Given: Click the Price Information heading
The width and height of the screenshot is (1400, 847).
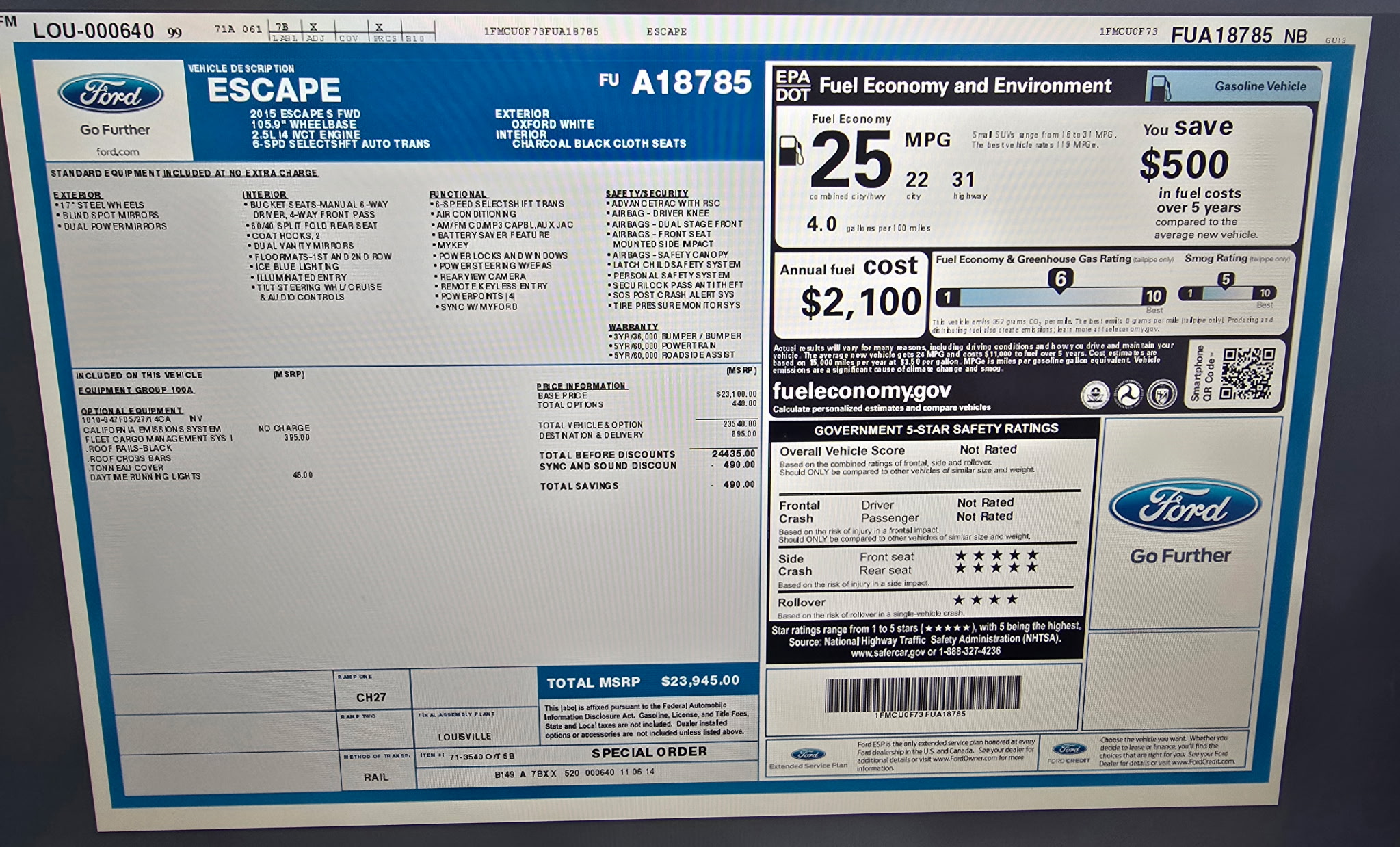Looking at the screenshot, I should (581, 386).
